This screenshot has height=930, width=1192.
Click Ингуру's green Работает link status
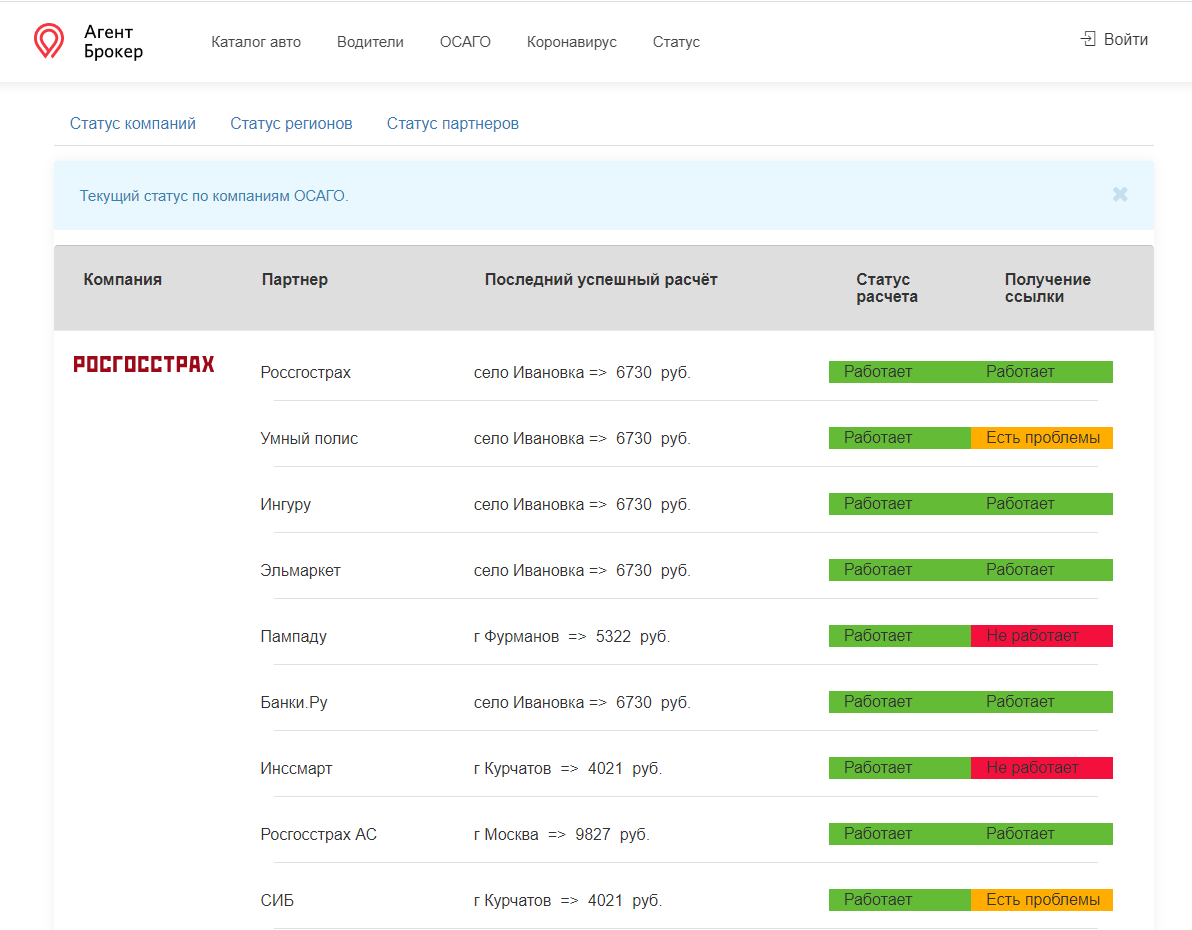tap(1041, 504)
